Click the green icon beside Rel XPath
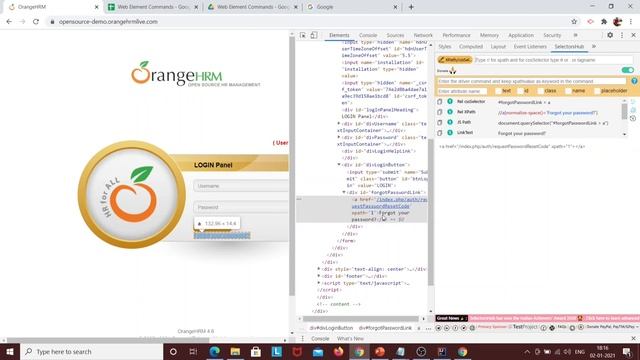Screen dimensions: 640x360 click(x=450, y=112)
